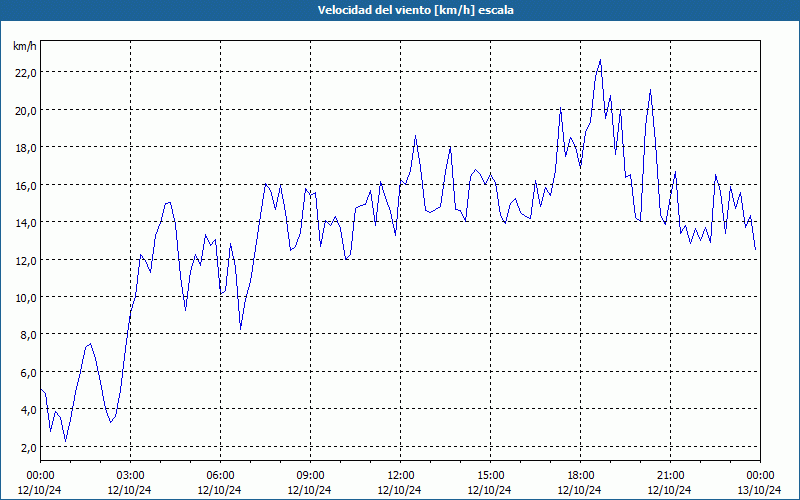This screenshot has height=500, width=800.
Task: Click the '09:00' time axis label
Action: [310, 476]
